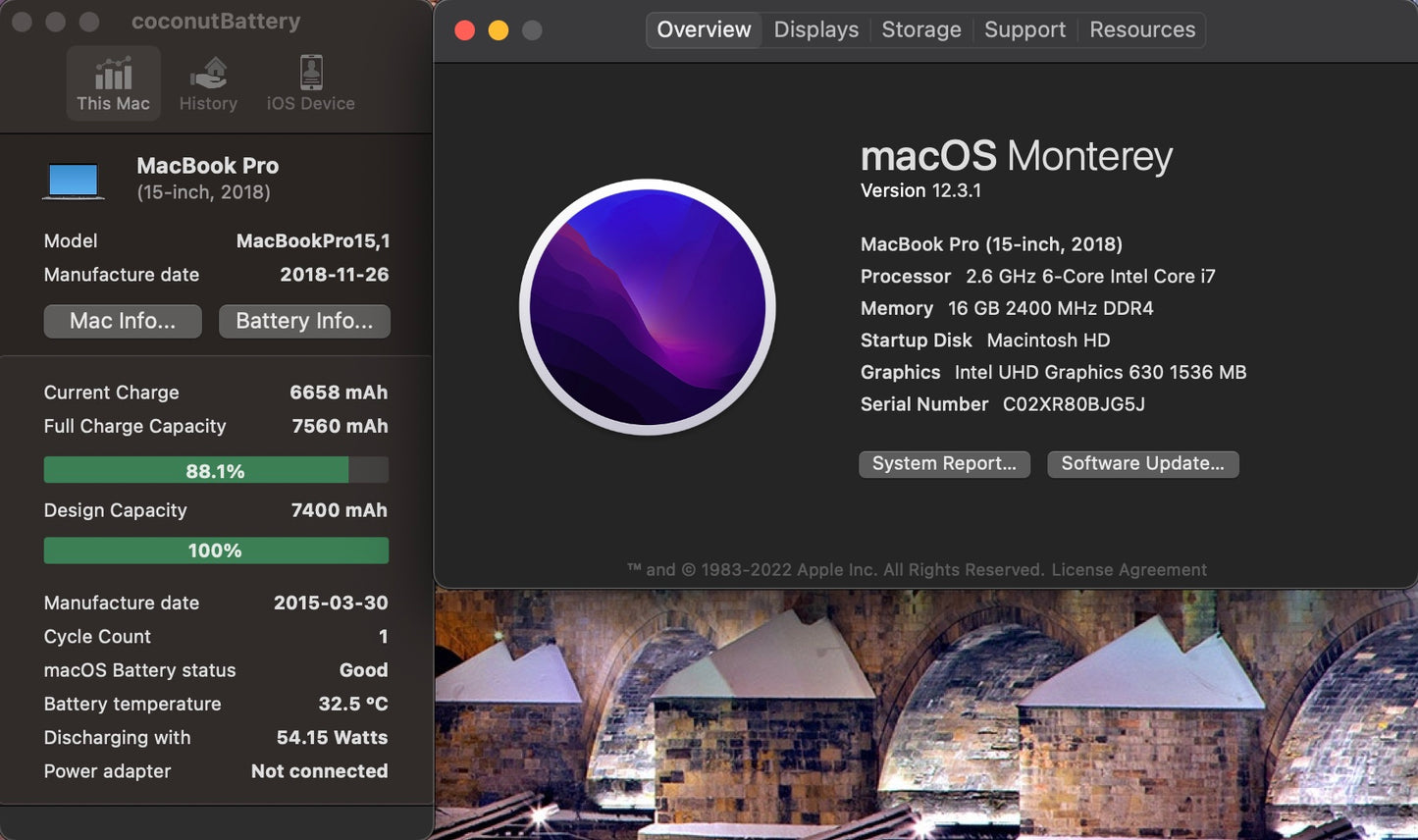Open Software Update

[1142, 463]
